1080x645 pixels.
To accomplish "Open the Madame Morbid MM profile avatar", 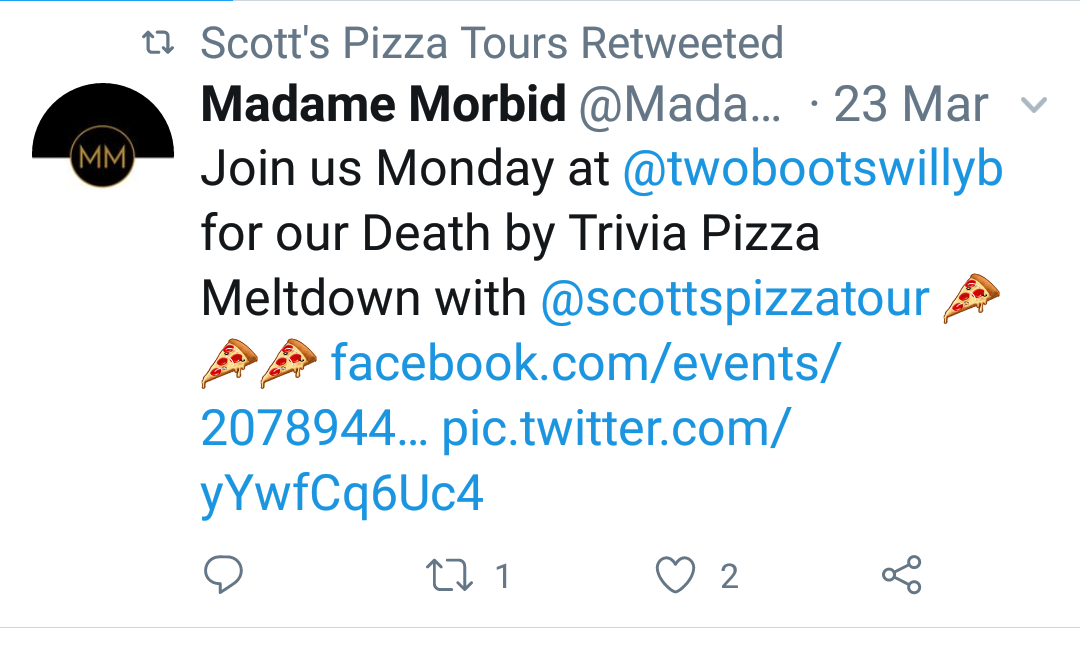I will [103, 136].
